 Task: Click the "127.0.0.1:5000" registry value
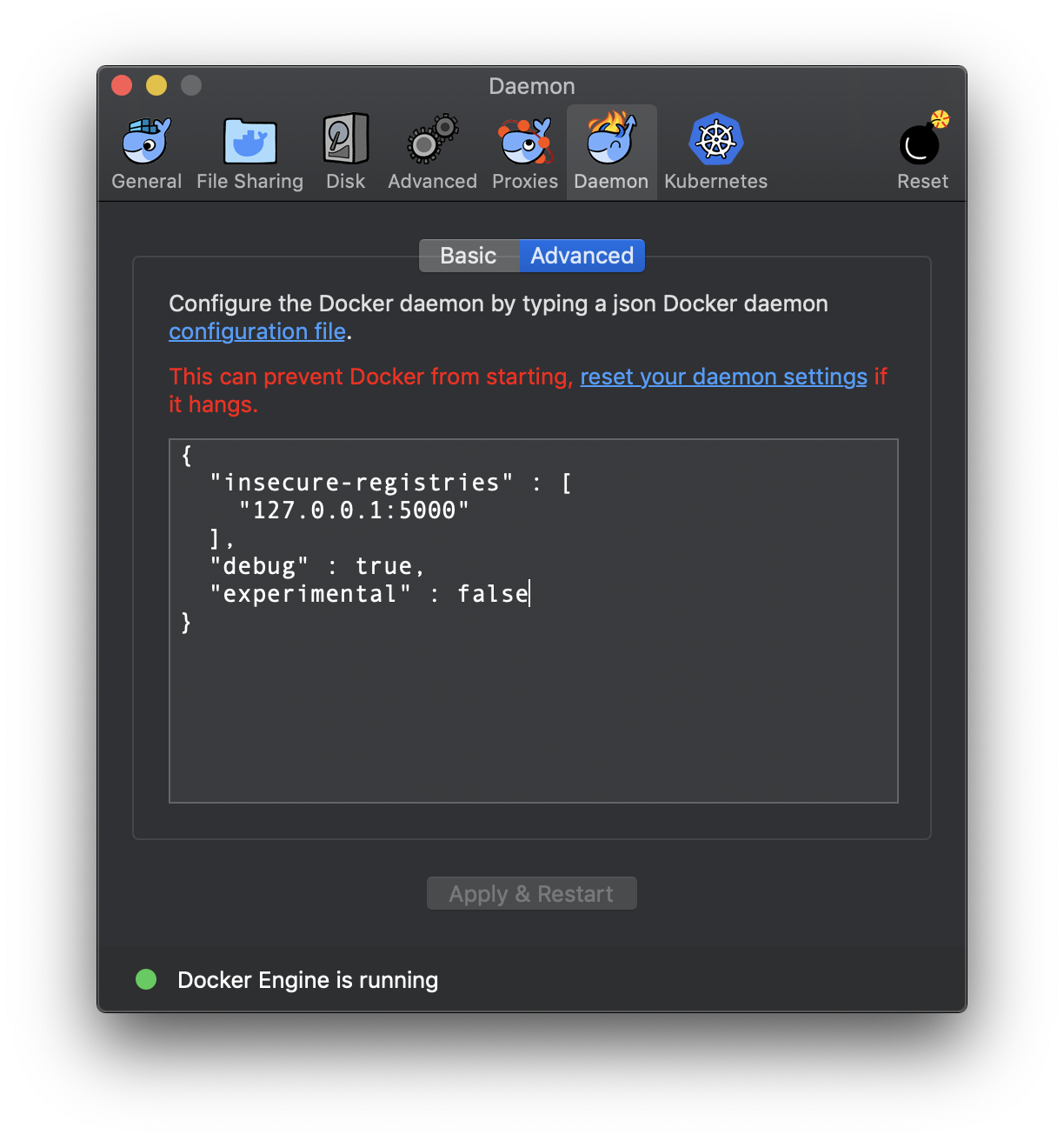[x=354, y=510]
